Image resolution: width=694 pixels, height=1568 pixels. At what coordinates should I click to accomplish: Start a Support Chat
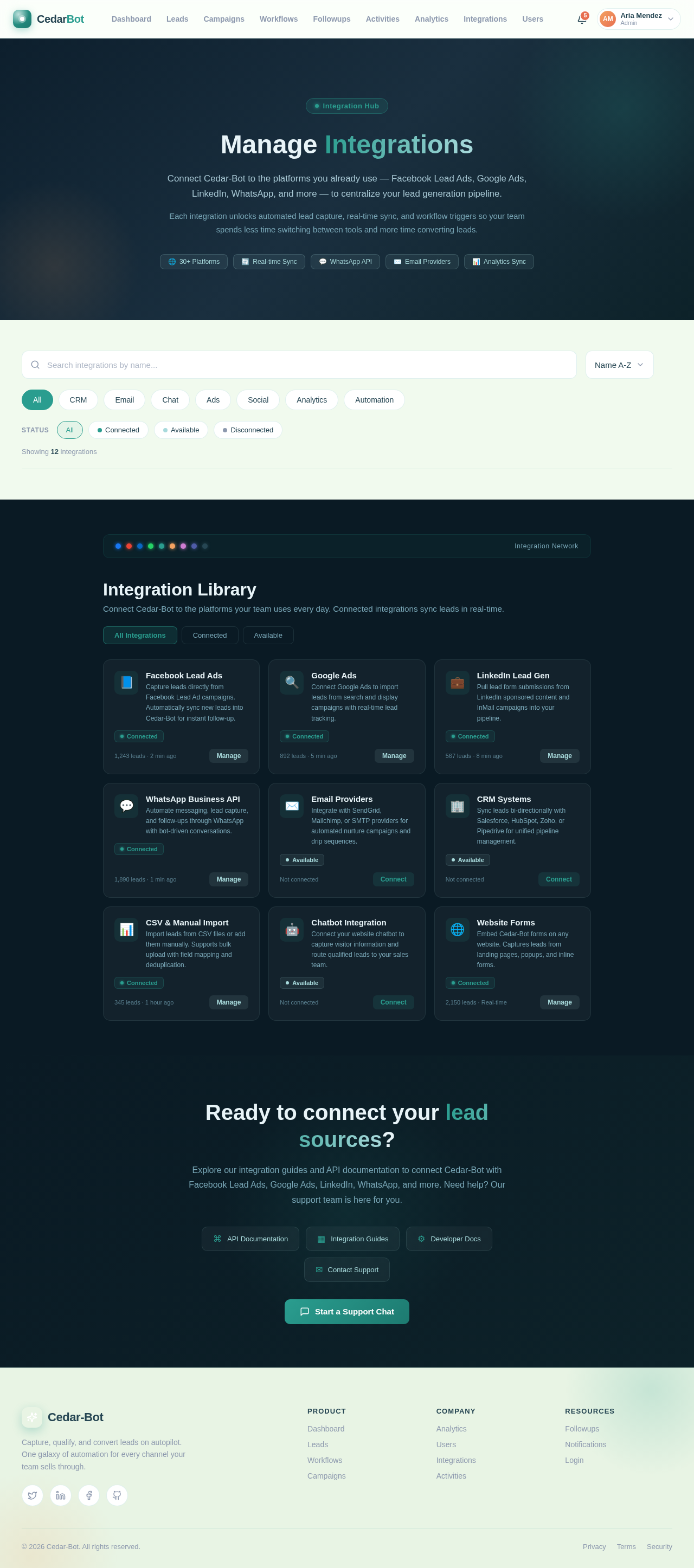click(346, 1312)
